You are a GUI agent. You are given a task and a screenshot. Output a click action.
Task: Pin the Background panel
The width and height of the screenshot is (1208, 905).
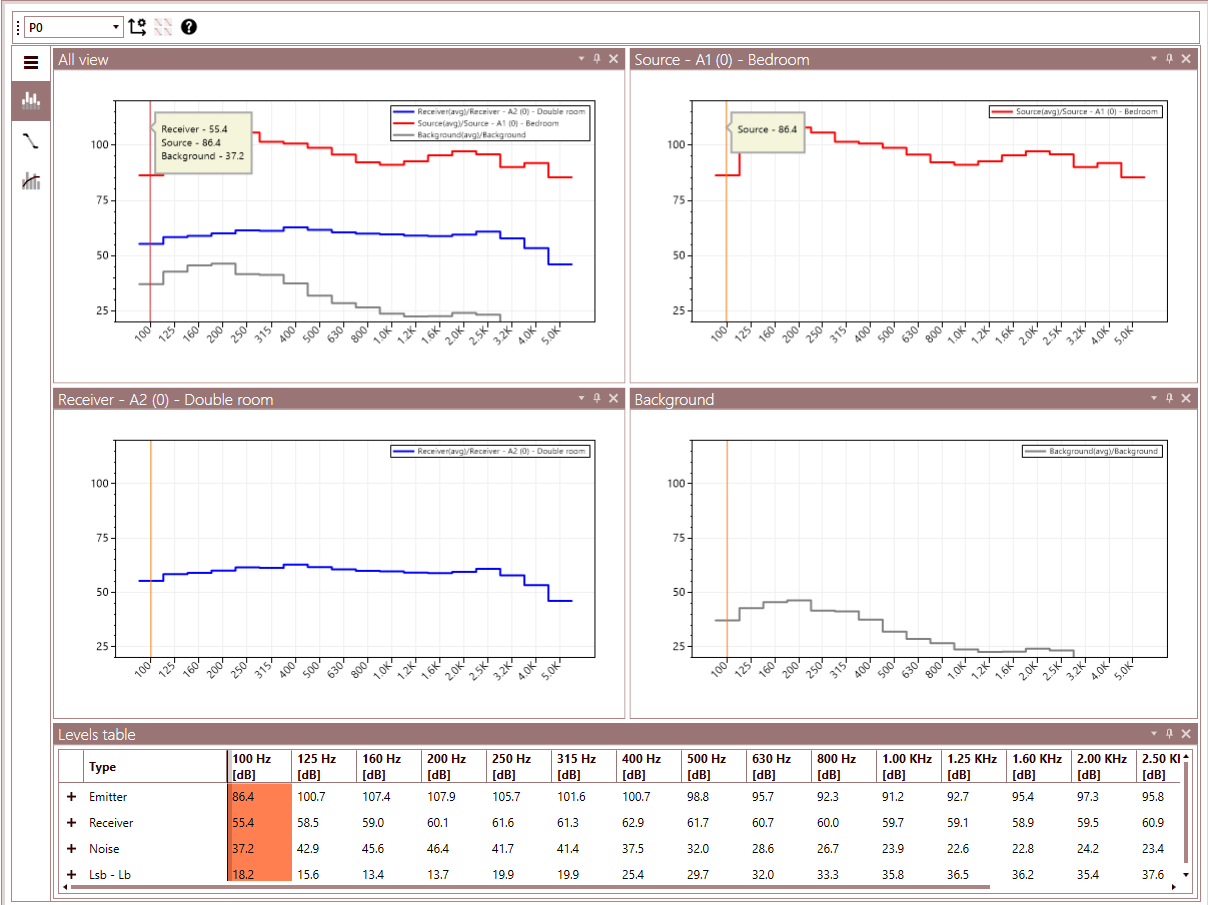pos(1169,398)
